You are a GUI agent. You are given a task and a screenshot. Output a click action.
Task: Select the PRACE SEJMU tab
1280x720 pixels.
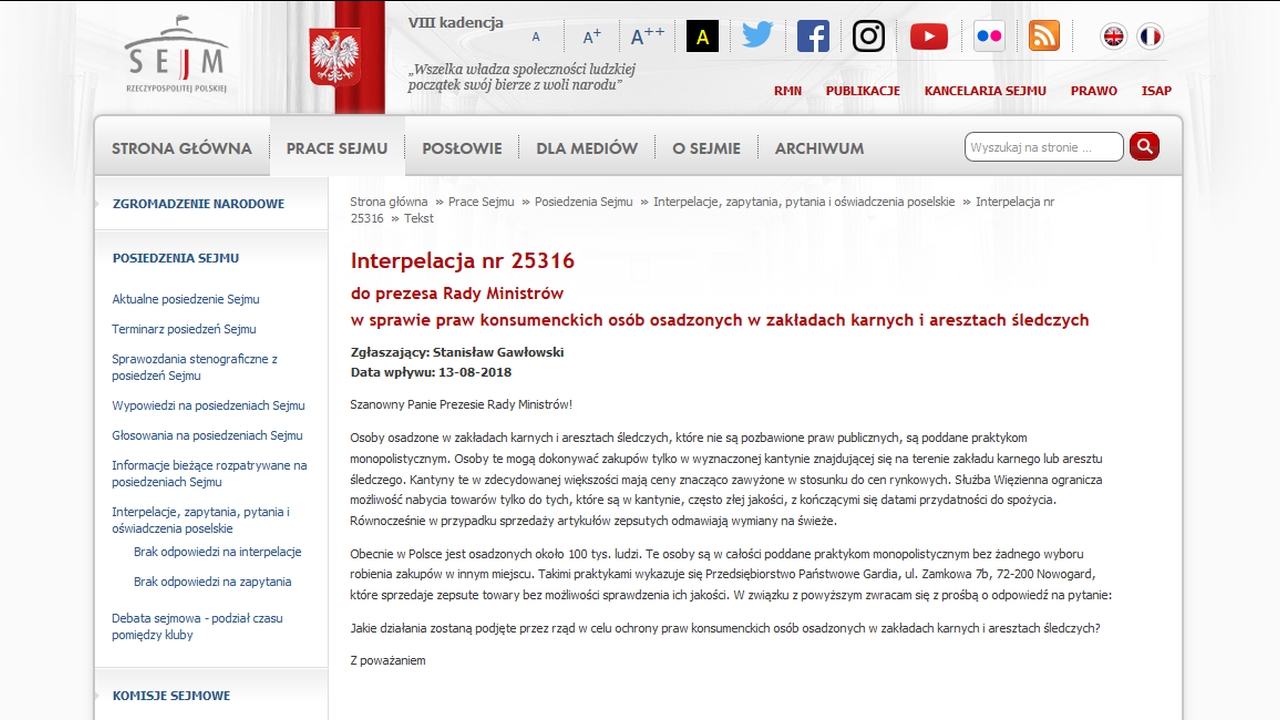(337, 148)
